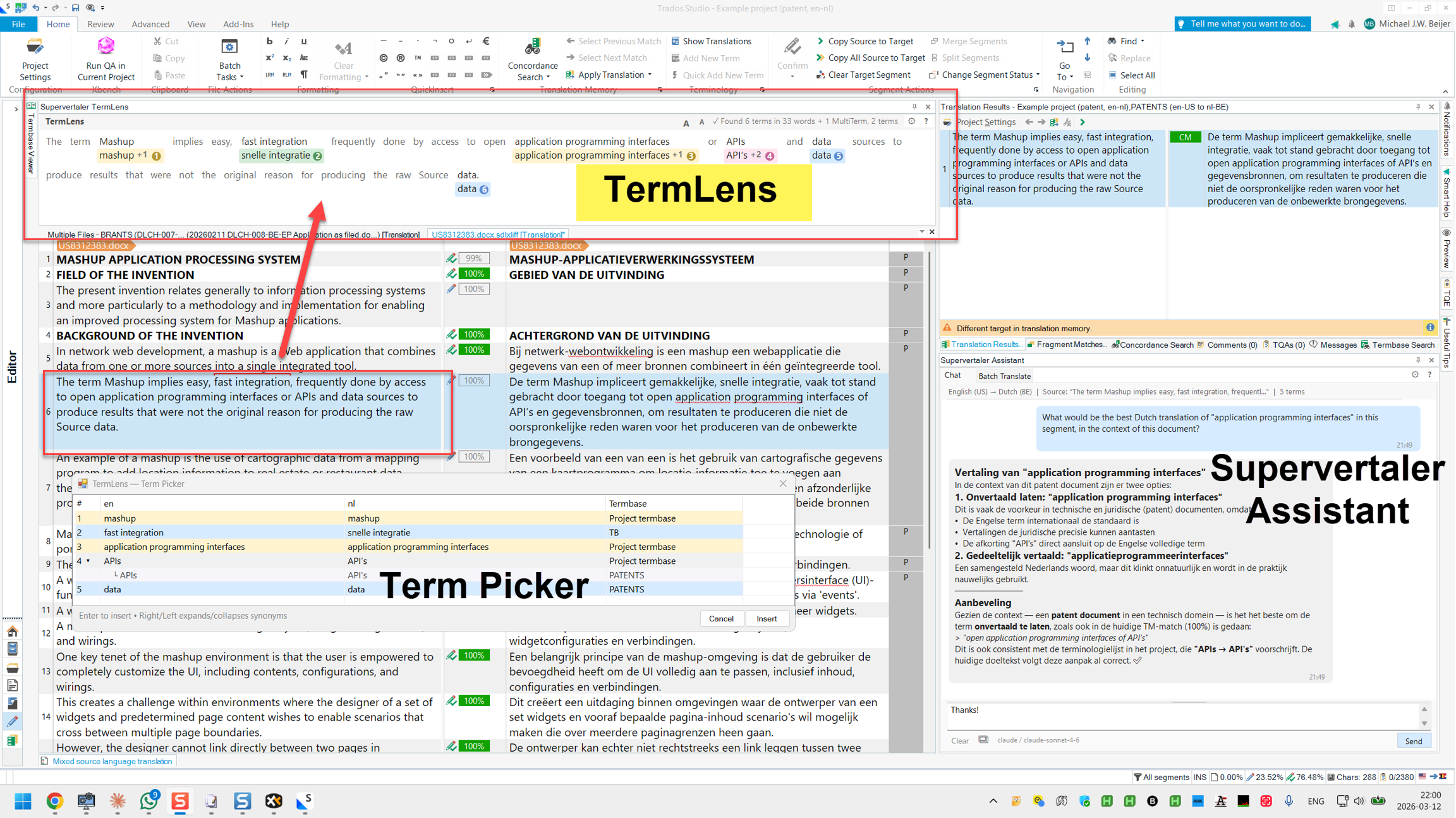Toggle Show Translations in the ribbon

pos(712,40)
